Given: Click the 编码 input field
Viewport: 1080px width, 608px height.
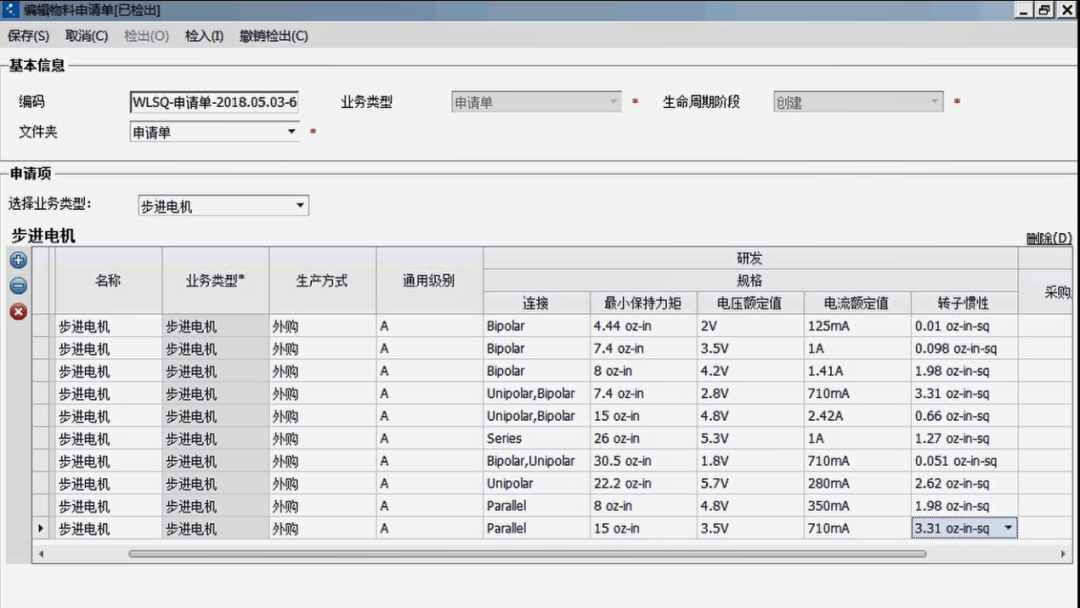Looking at the screenshot, I should click(215, 102).
